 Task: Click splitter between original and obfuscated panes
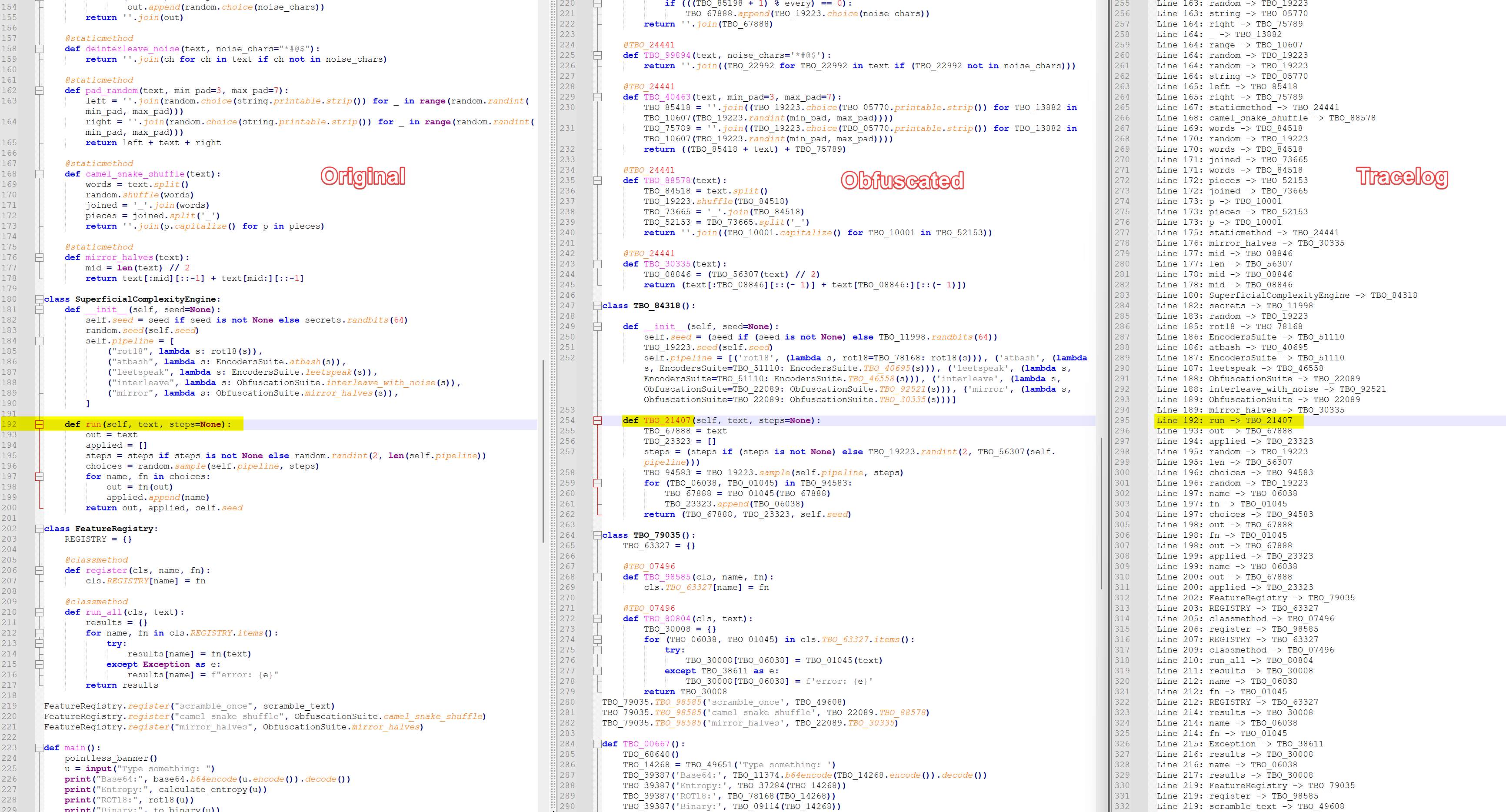(x=553, y=406)
